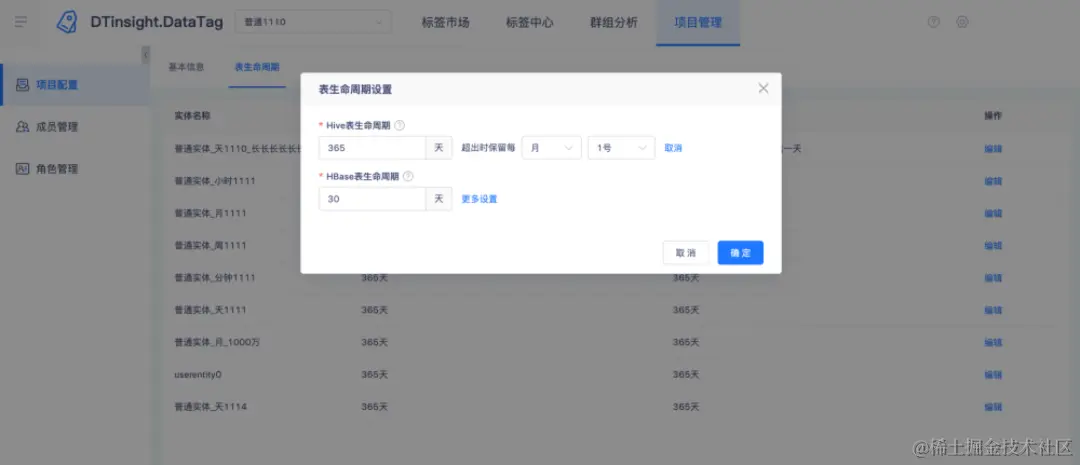Select row name 普通实体_天1114
Image resolution: width=1080 pixels, height=465 pixels.
click(x=210, y=407)
